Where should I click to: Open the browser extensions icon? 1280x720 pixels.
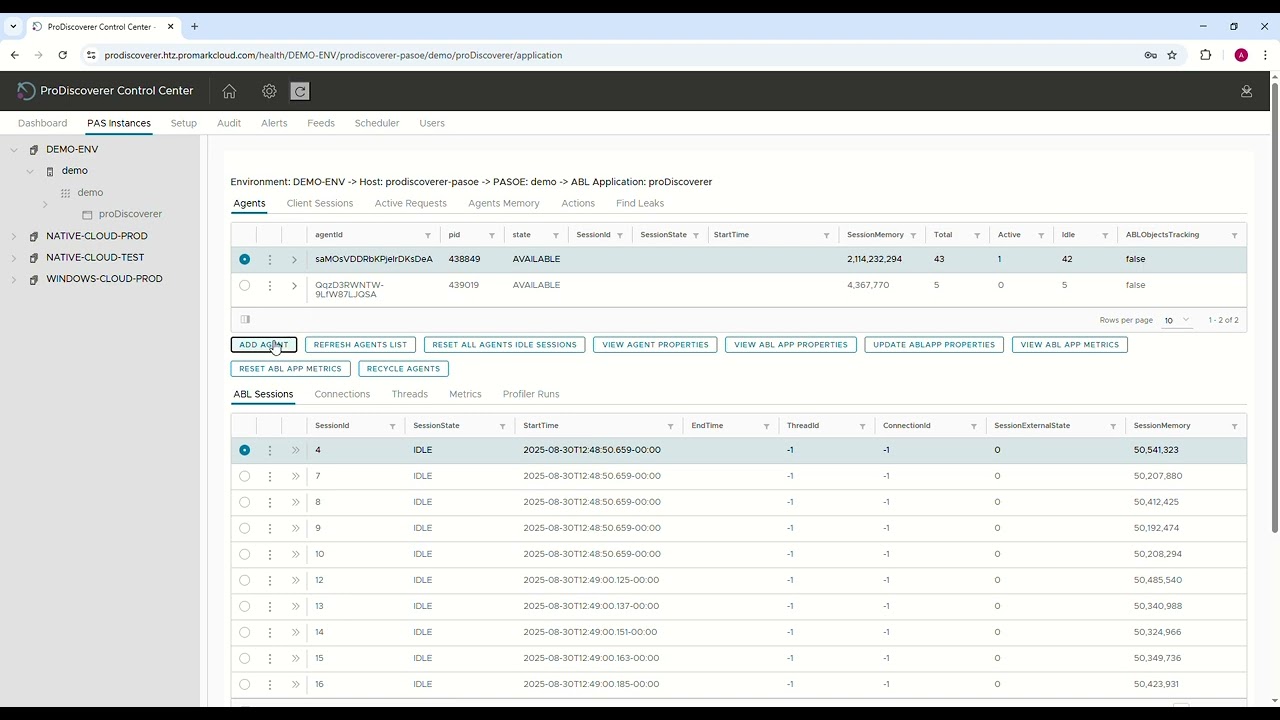(x=1205, y=55)
